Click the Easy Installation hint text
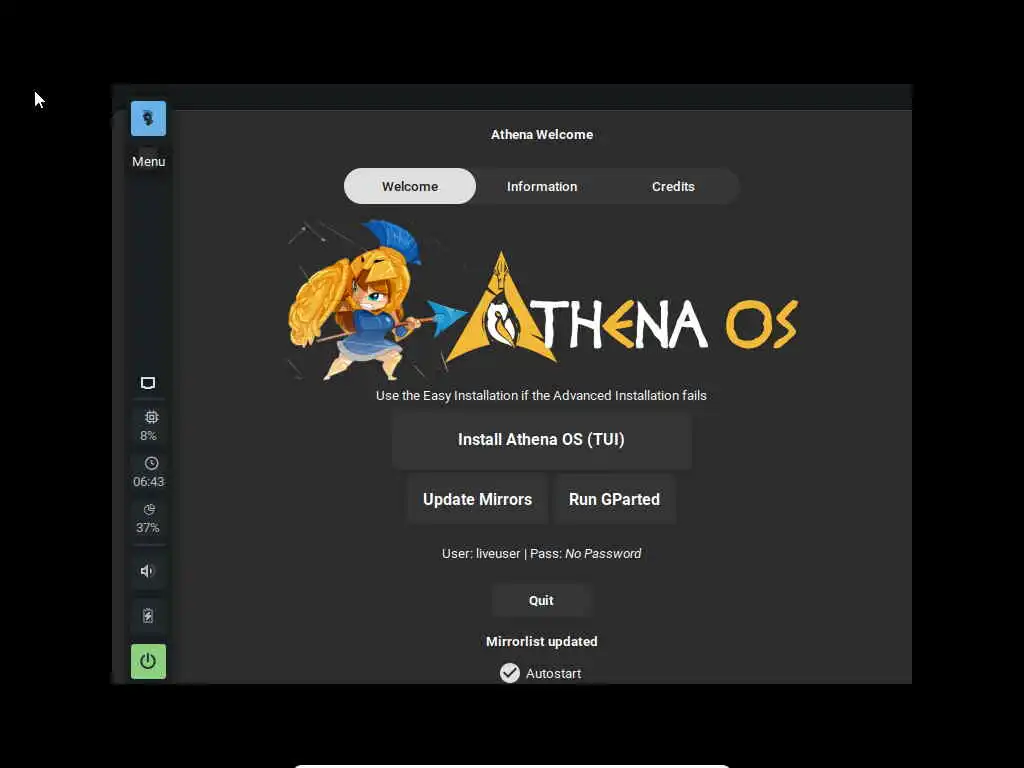The height and width of the screenshot is (768, 1024). (x=541, y=395)
